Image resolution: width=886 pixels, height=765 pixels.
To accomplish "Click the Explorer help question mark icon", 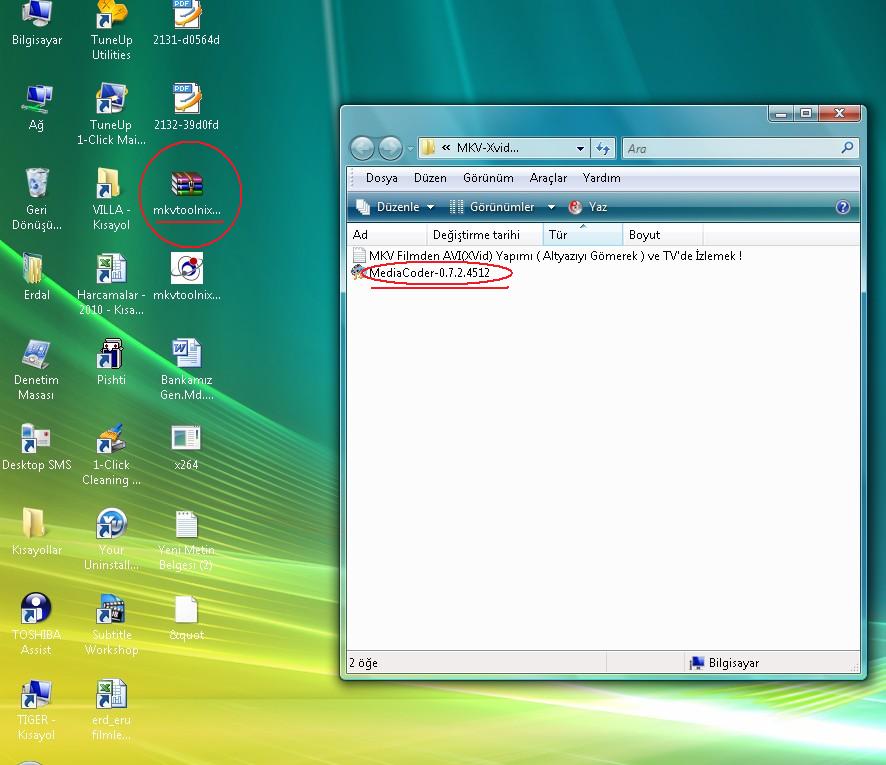I will coord(842,207).
